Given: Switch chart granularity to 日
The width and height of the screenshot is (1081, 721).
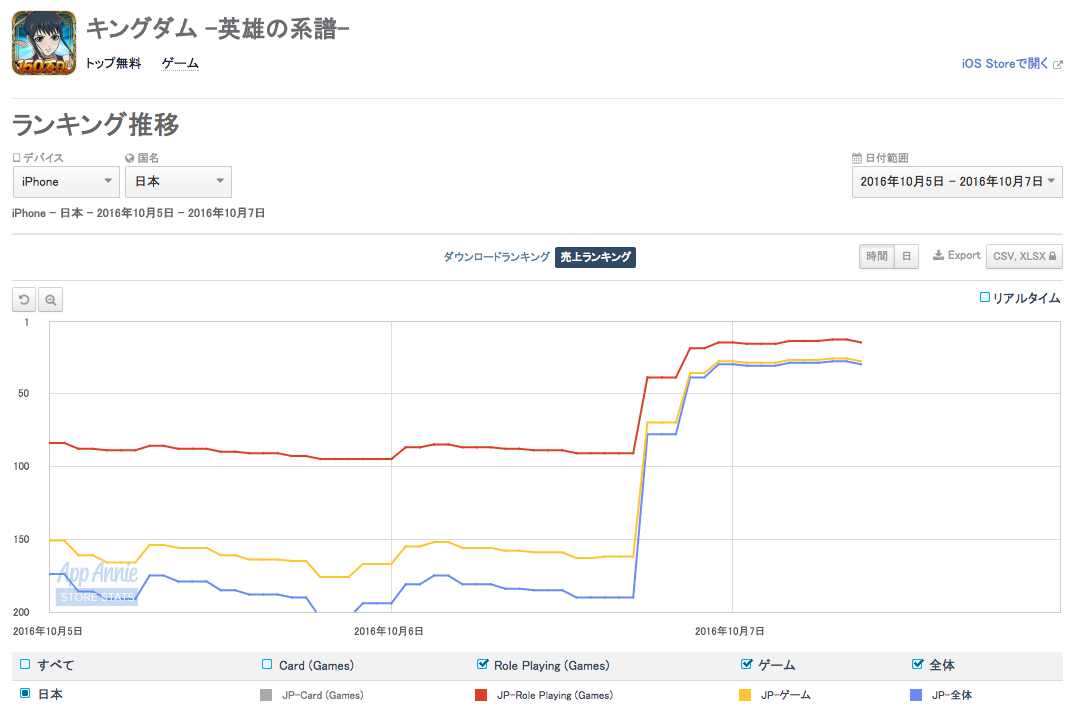Looking at the screenshot, I should tap(907, 256).
